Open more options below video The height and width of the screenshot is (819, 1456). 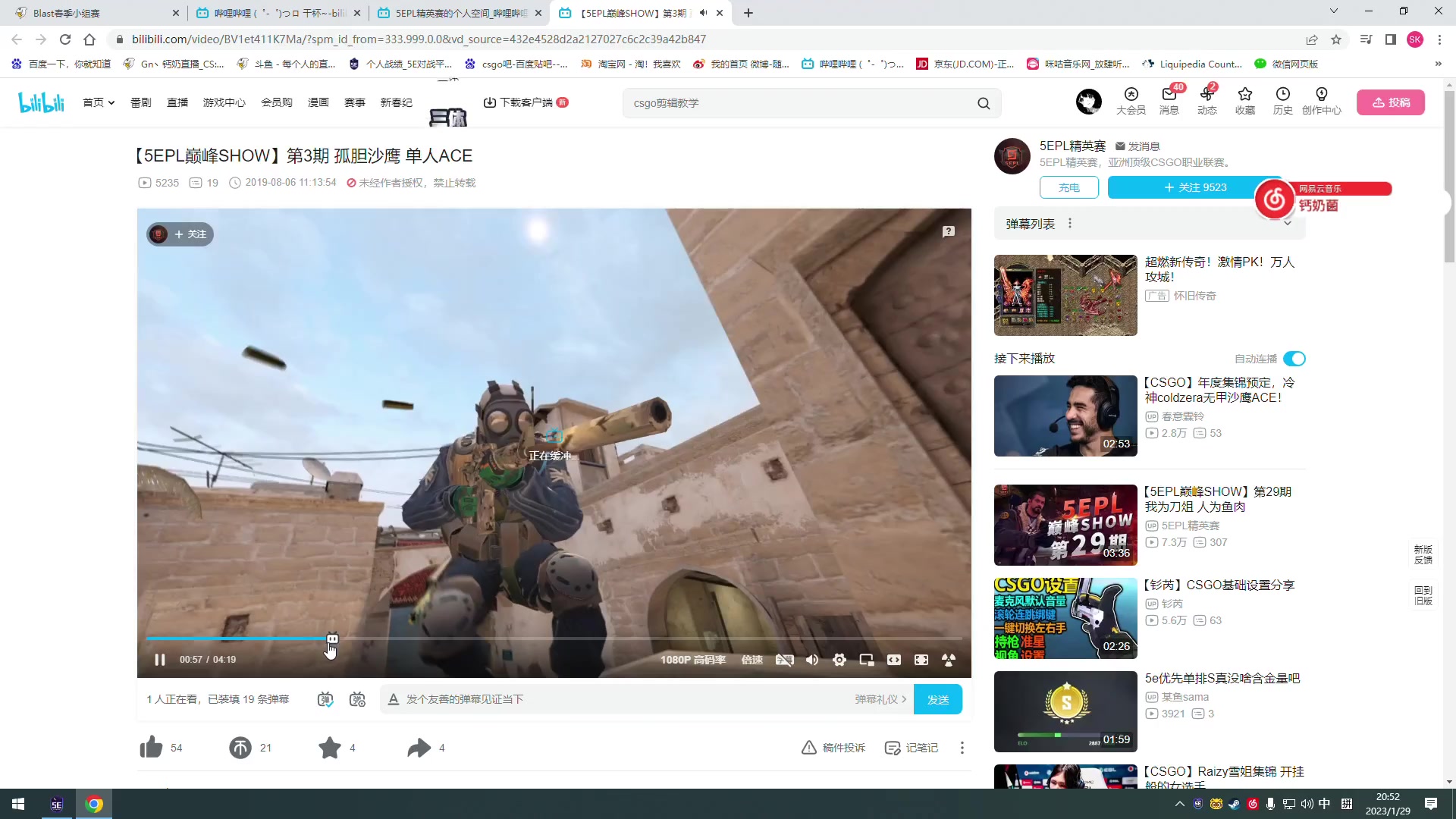click(962, 748)
